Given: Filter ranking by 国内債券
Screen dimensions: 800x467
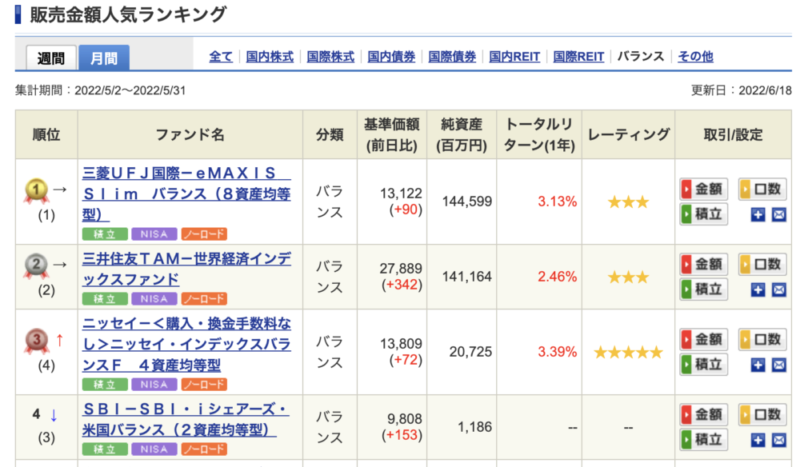Looking at the screenshot, I should coord(391,57).
